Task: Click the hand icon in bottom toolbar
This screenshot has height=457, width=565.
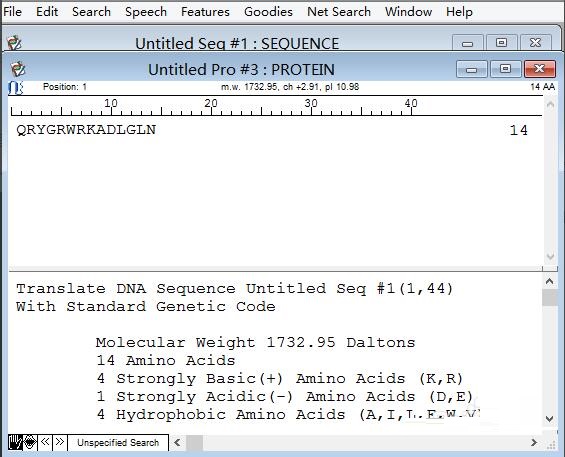Action: pyautogui.click(x=15, y=442)
